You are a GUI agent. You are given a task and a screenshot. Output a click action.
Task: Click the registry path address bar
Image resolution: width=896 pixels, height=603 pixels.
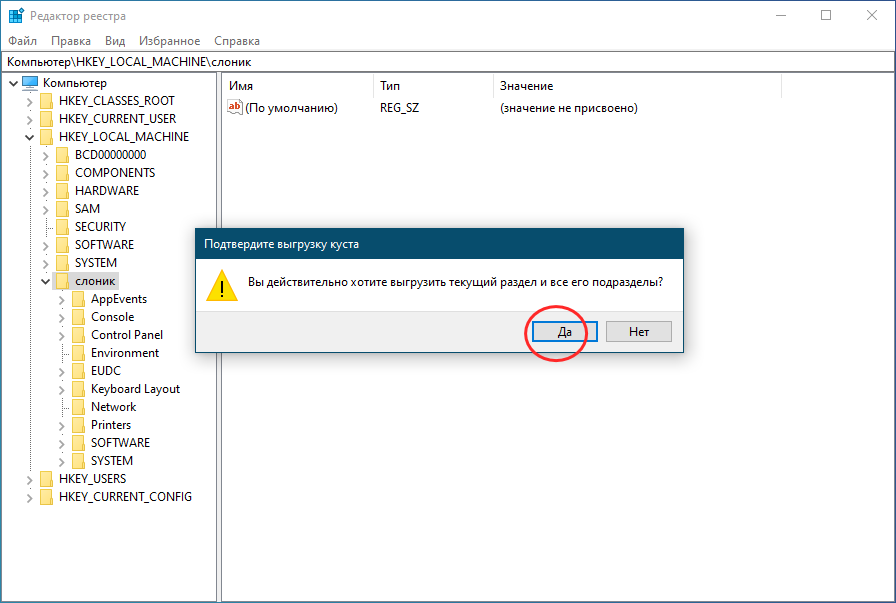click(x=448, y=62)
